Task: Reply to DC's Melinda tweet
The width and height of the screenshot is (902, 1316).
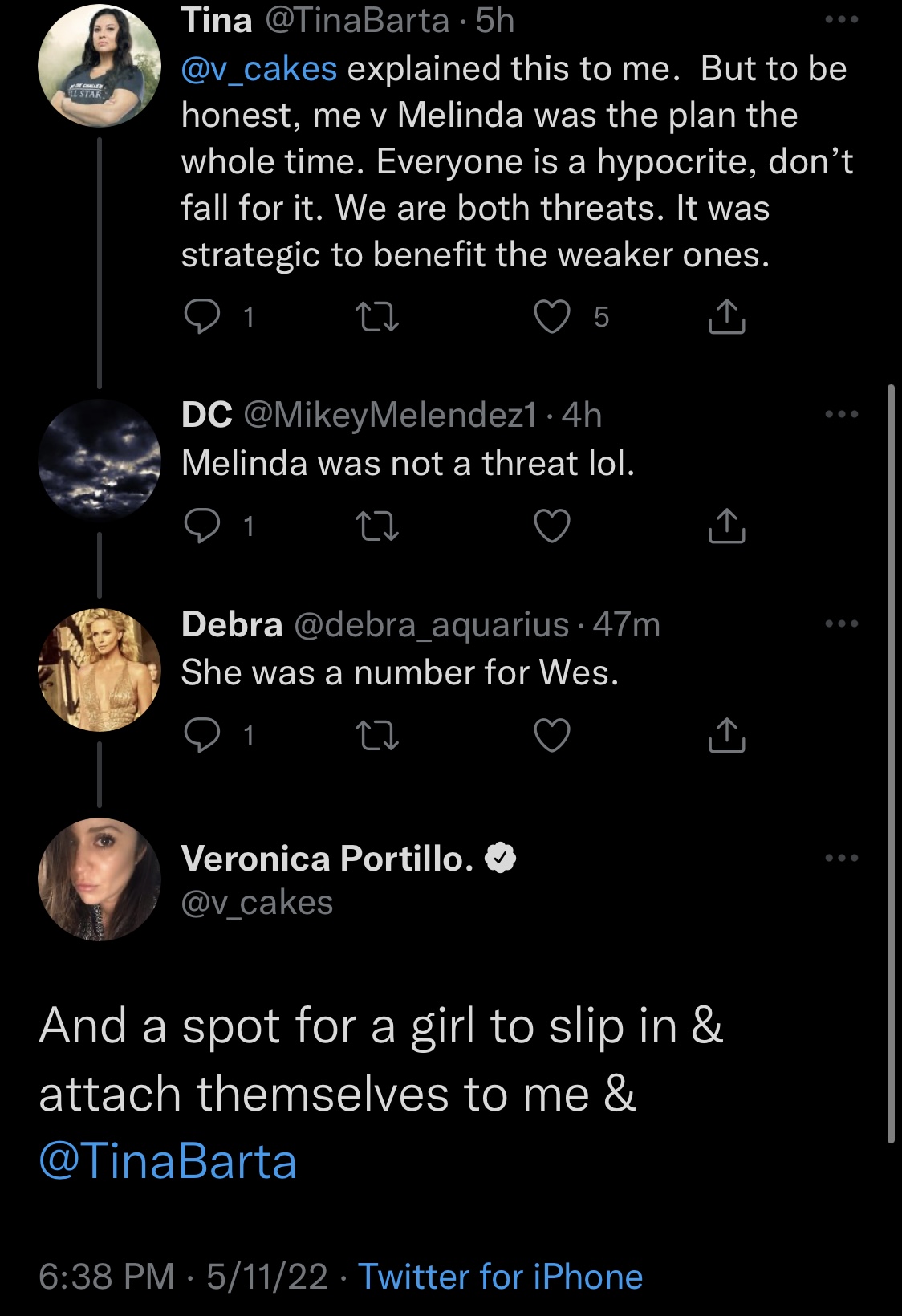Action: [x=201, y=526]
